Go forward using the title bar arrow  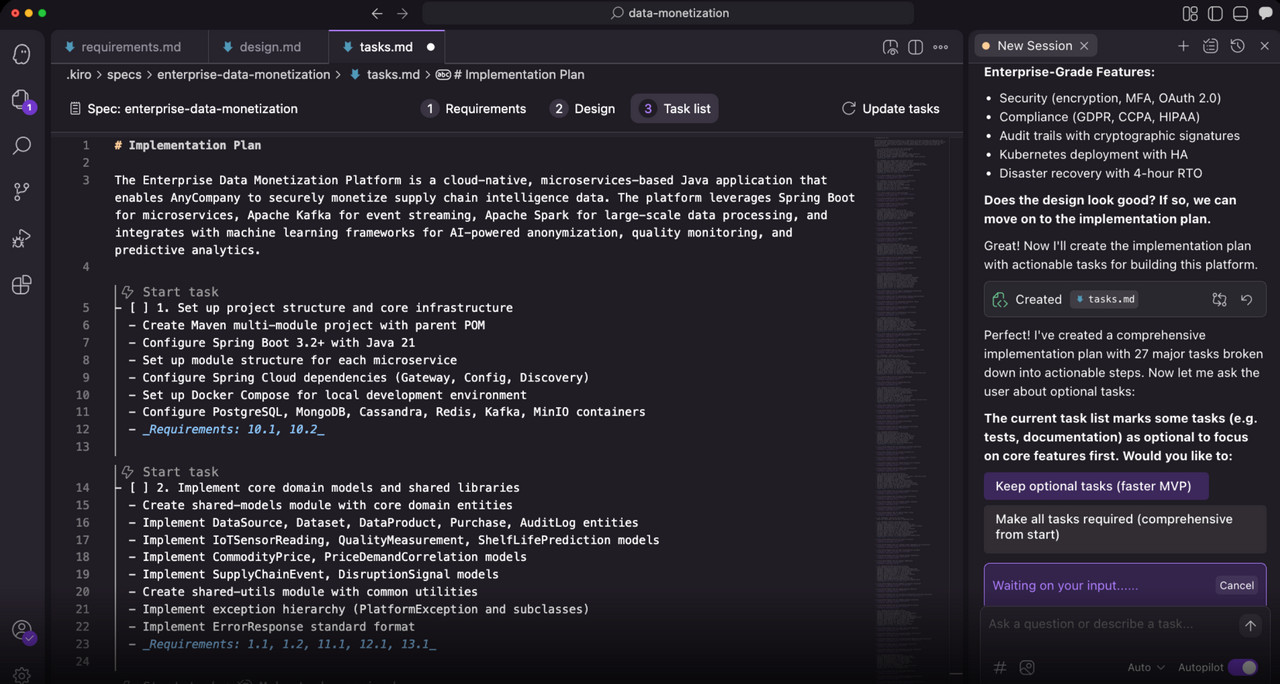pos(402,14)
